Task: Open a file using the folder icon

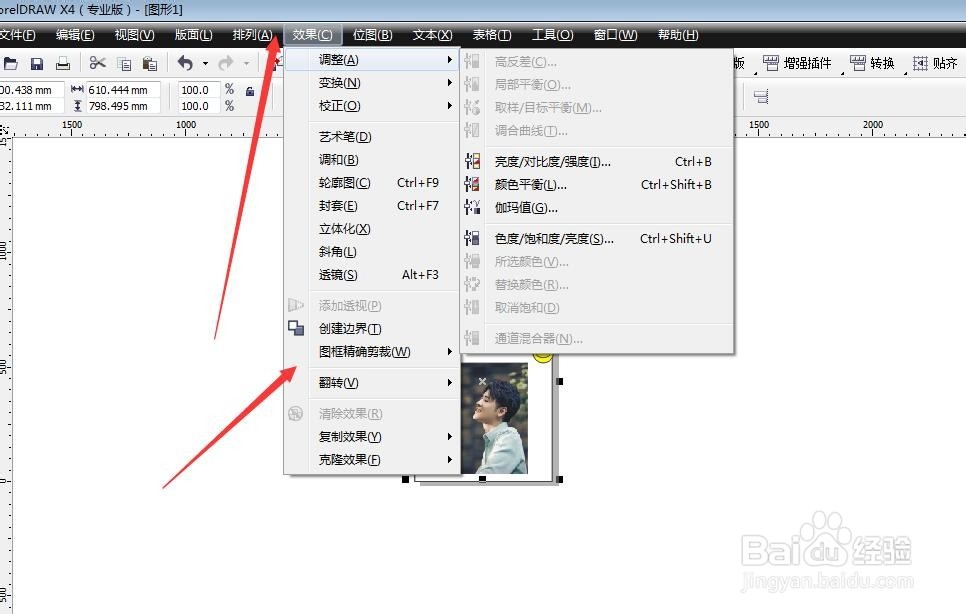Action: (x=11, y=63)
